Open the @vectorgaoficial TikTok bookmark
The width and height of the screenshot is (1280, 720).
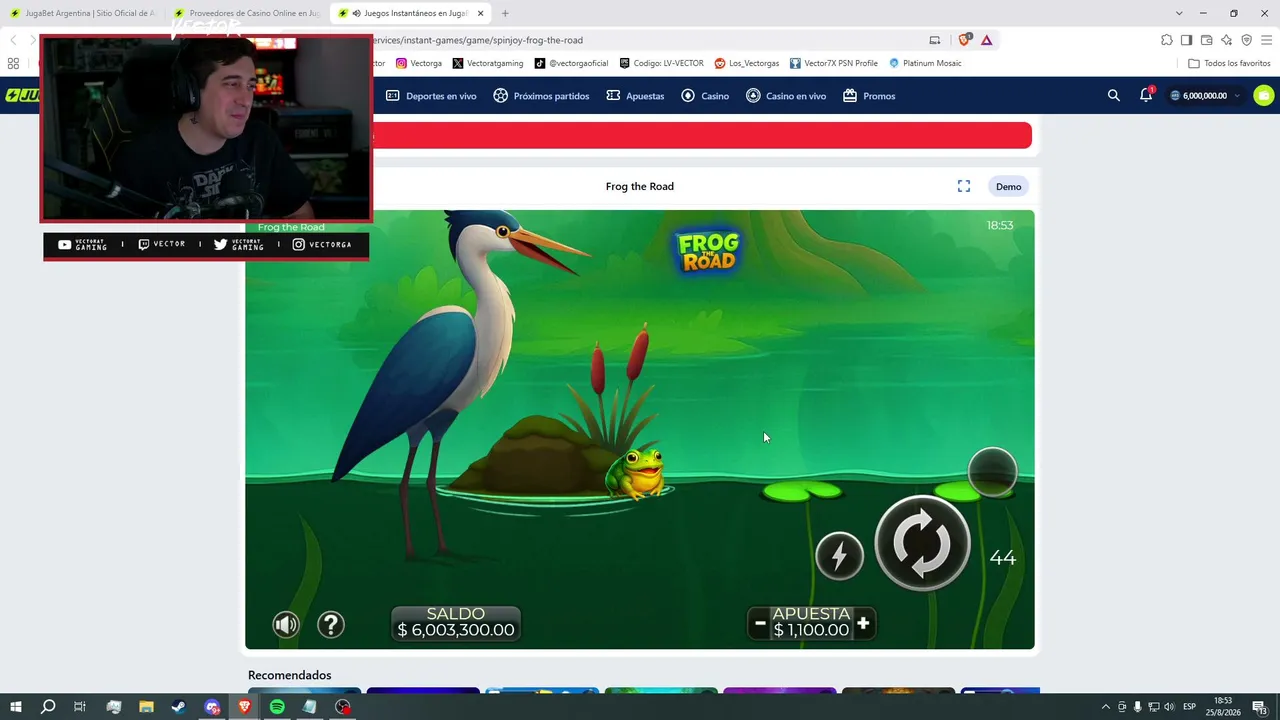pos(571,63)
